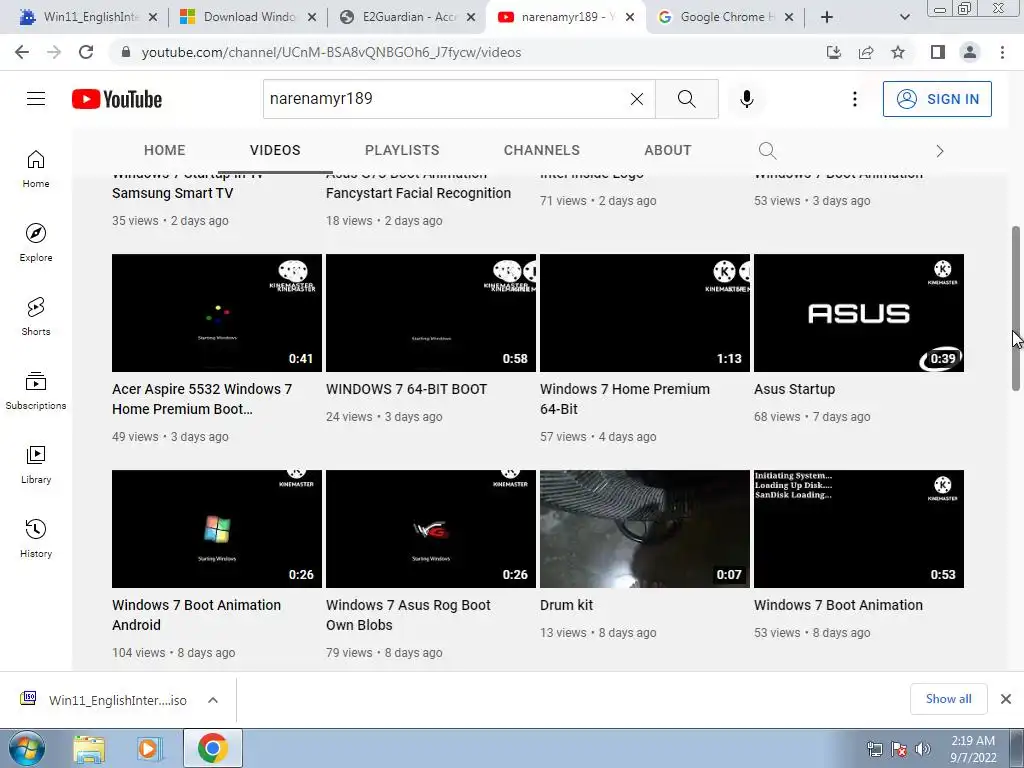Open Windows Media Player from taskbar

pyautogui.click(x=149, y=749)
